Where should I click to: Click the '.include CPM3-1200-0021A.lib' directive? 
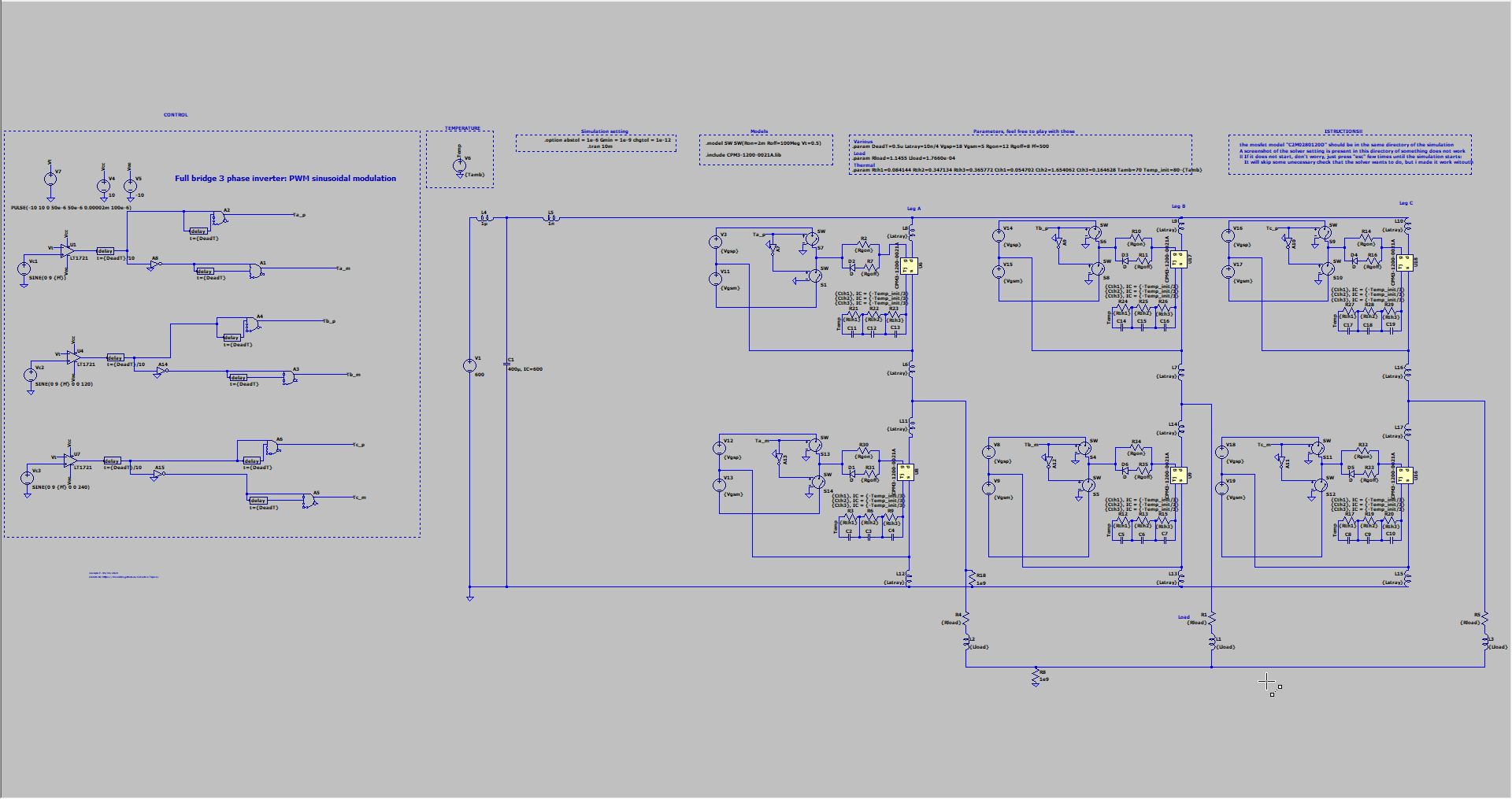click(743, 155)
